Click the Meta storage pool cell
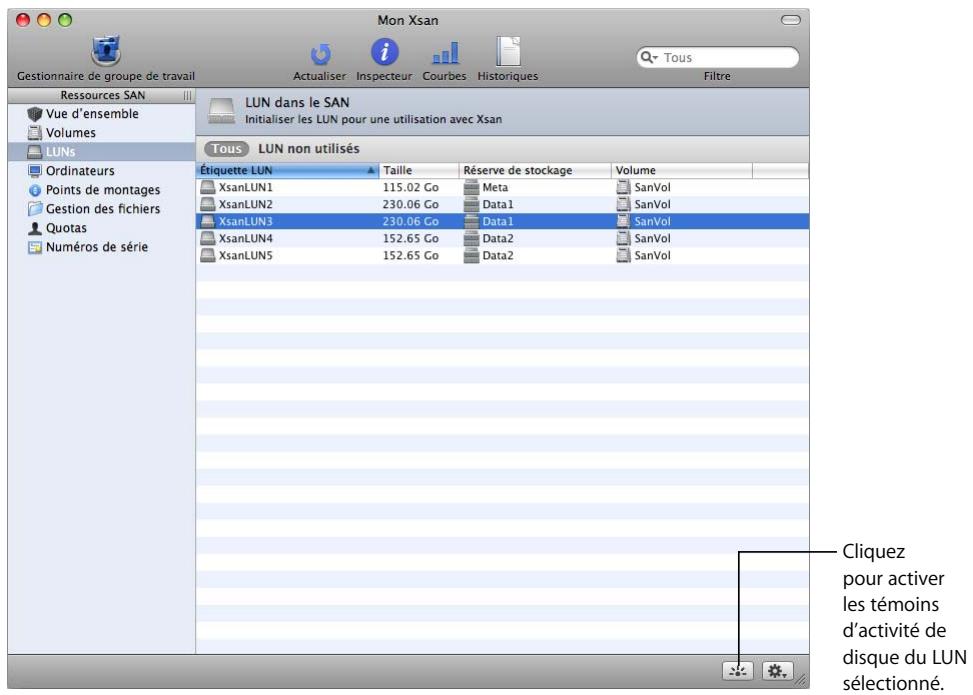 coord(495,187)
